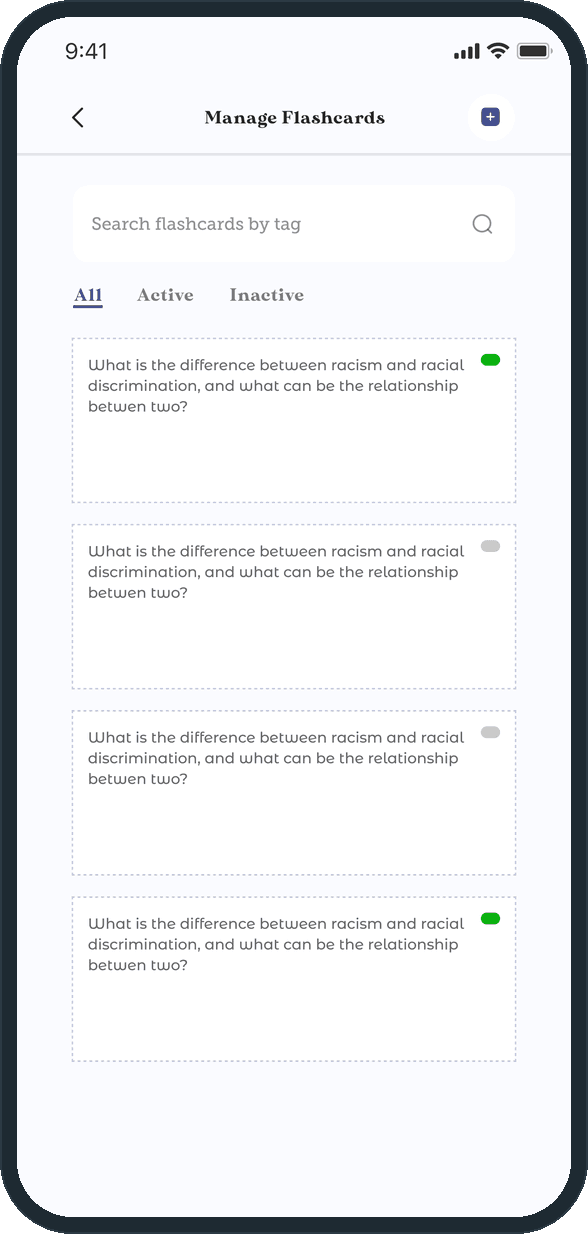This screenshot has width=588, height=1234.
Task: Switch to the Active tab
Action: pos(165,295)
